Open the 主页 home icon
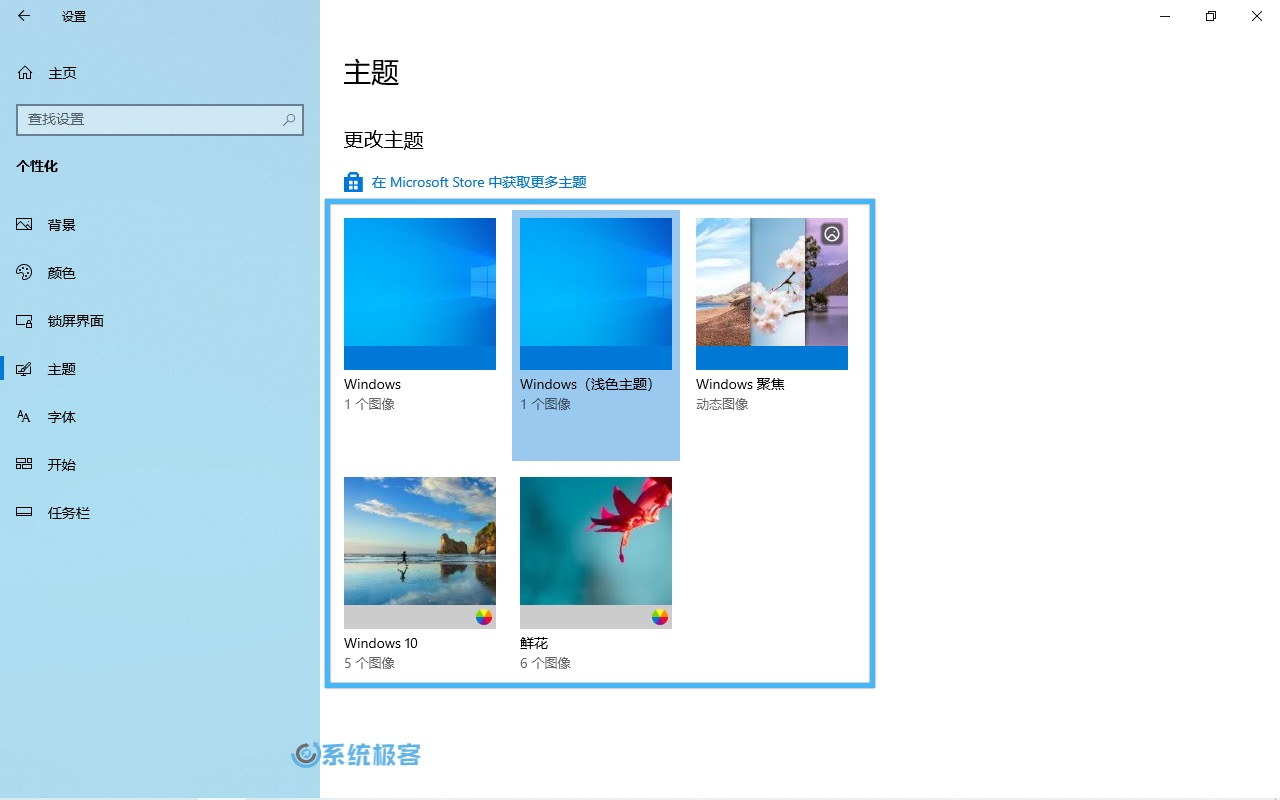The height and width of the screenshot is (800, 1280). tap(25, 73)
